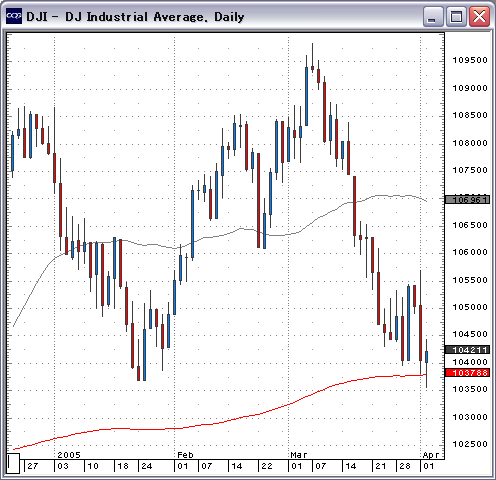Viewport: 496px width, 480px height.
Task: Click the 105500 price axis value
Action: click(470, 280)
